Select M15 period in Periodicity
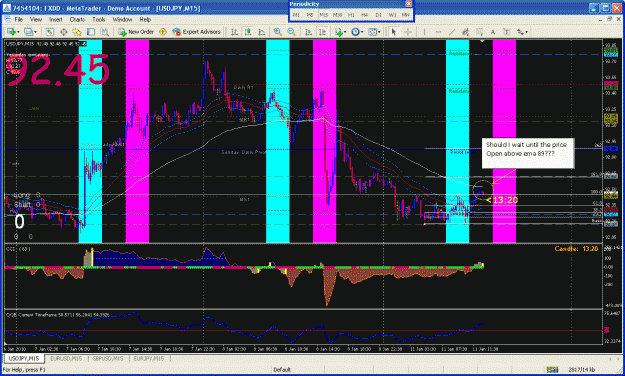Image resolution: width=625 pixels, height=376 pixels. tap(324, 15)
